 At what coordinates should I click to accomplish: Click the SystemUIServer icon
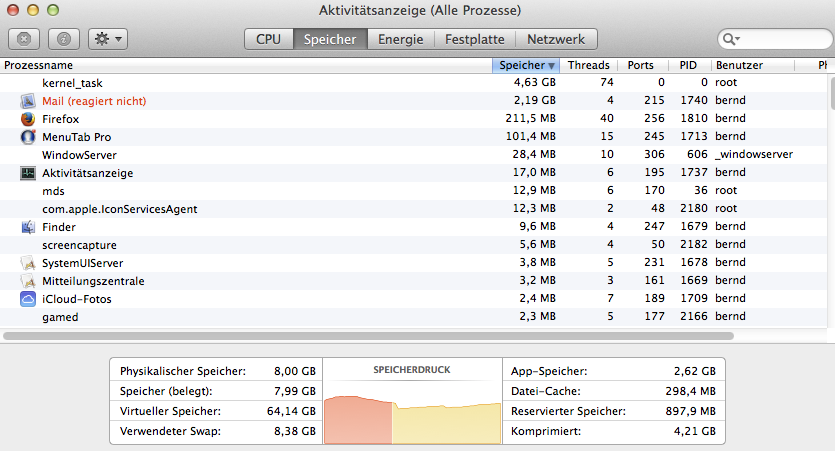pos(28,263)
